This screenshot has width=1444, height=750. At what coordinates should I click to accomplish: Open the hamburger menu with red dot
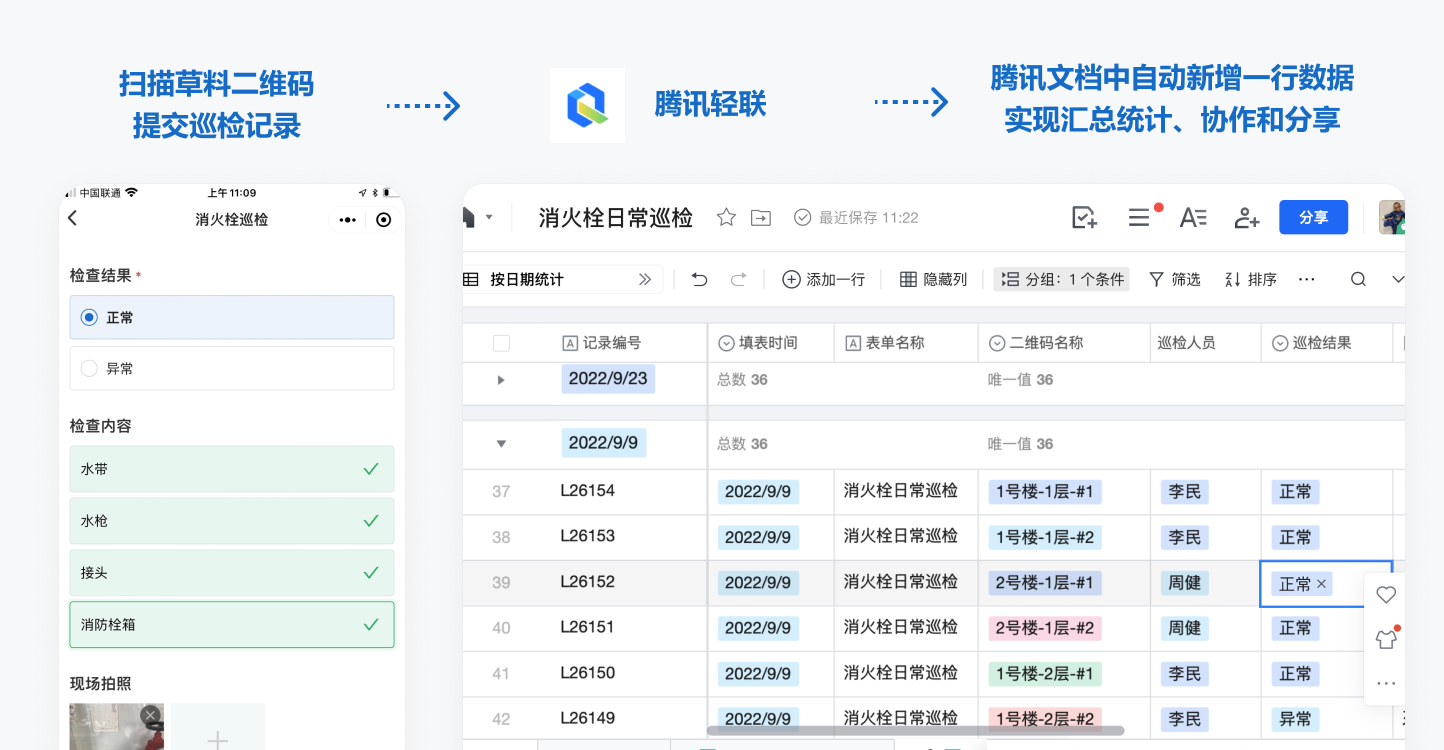coord(1140,217)
